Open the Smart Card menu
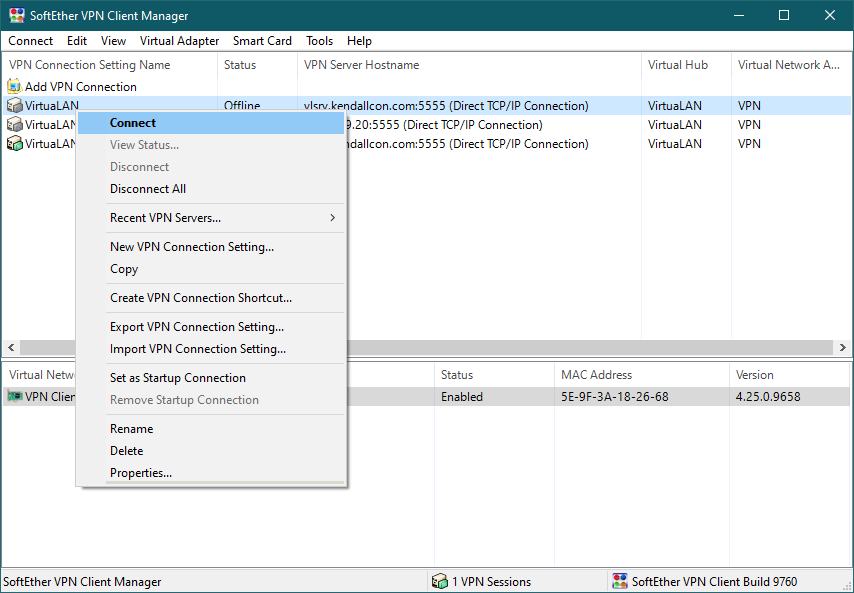Screen dimensions: 854x593 click(x=262, y=41)
